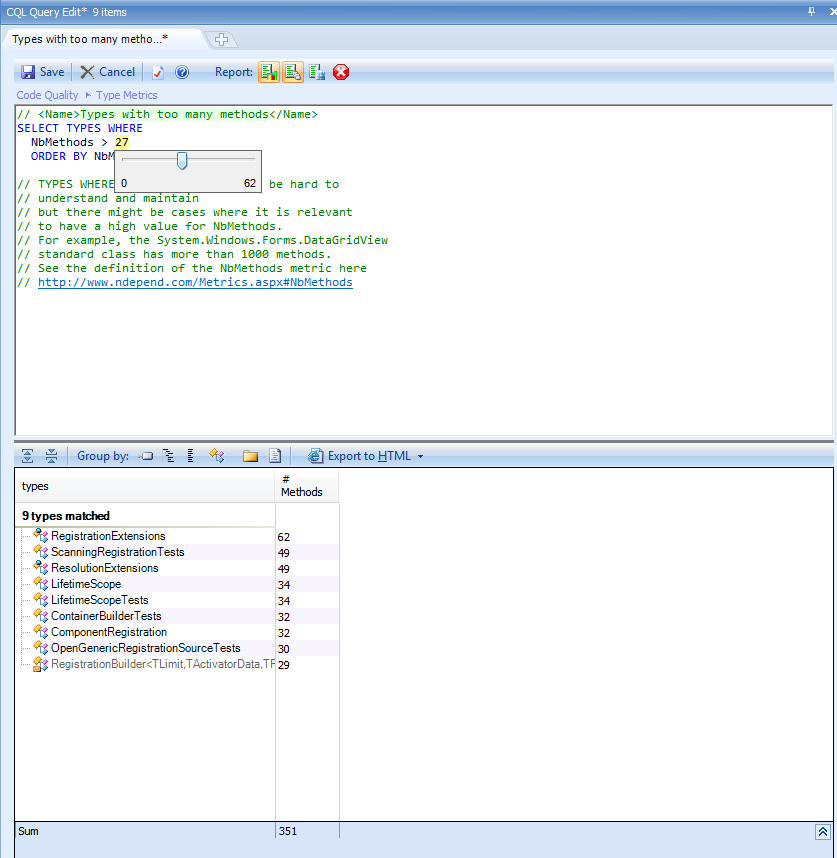837x858 pixels.
Task: Click RegistrationBuilder type icon
Action: point(40,664)
